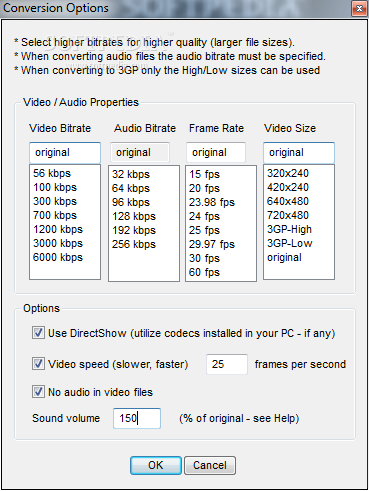Choose 3GP-High video size

click(289, 229)
